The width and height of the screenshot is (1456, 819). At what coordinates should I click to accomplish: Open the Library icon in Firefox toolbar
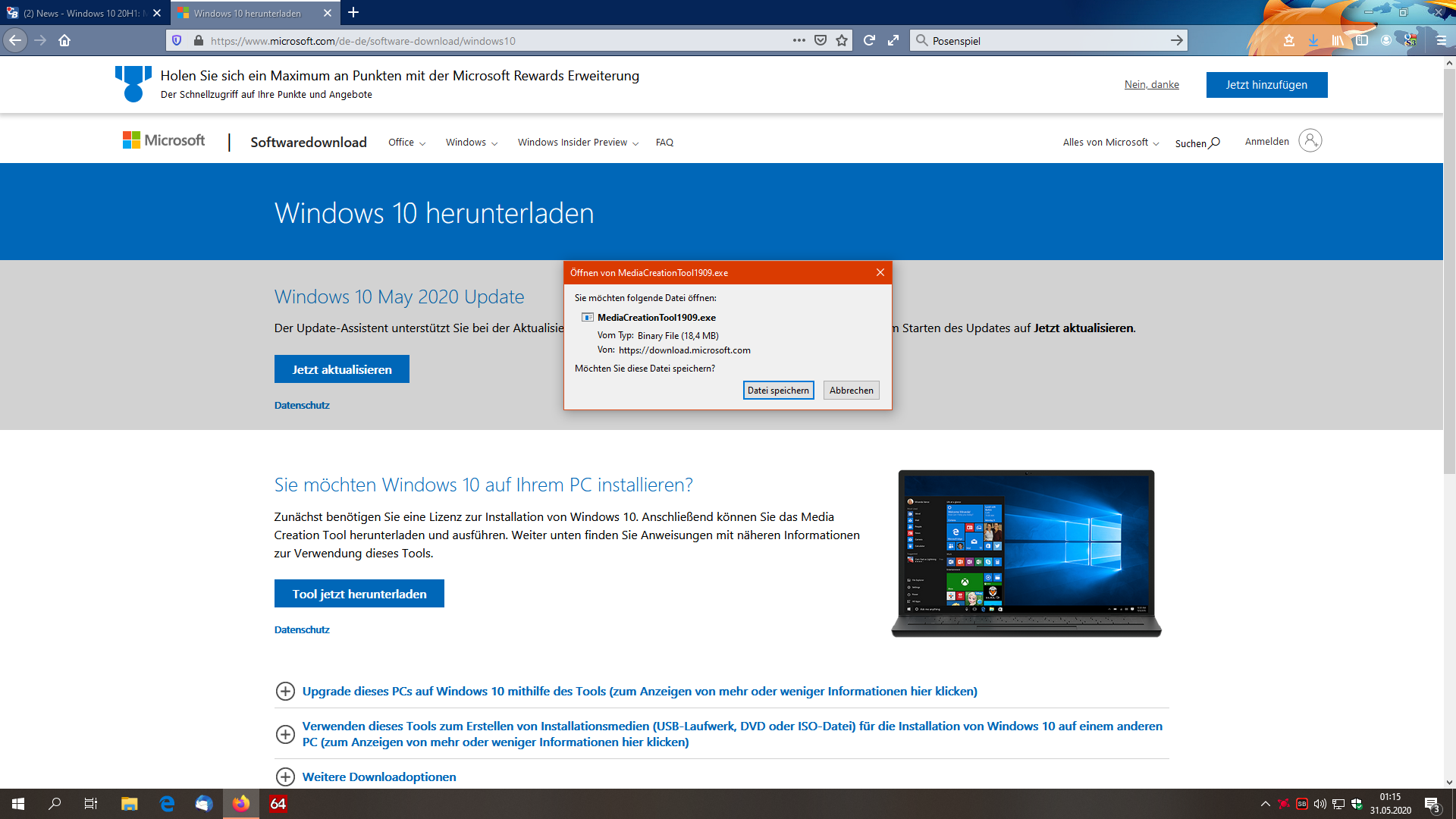tap(1338, 40)
